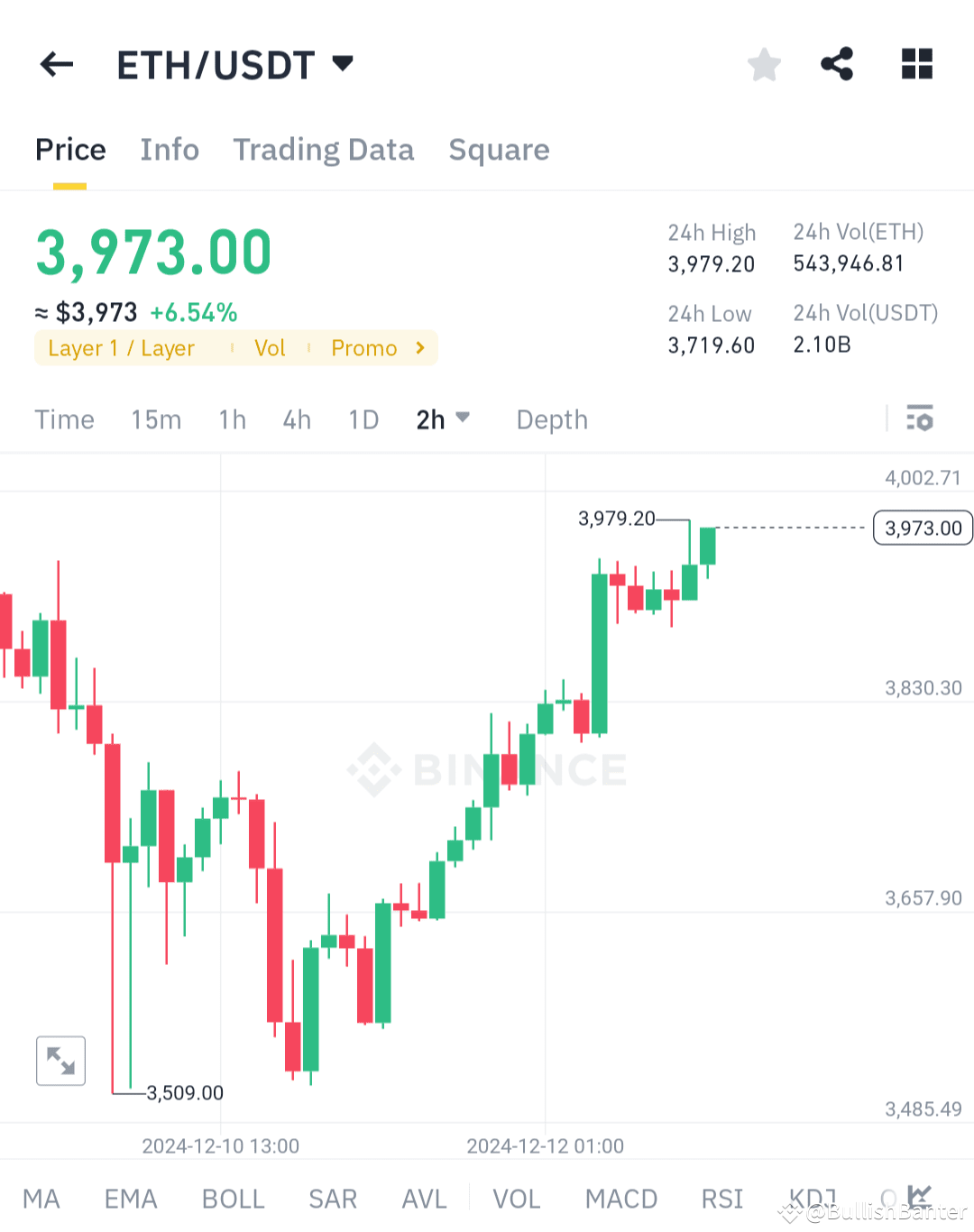Click the grid layout icon top right

tap(917, 64)
